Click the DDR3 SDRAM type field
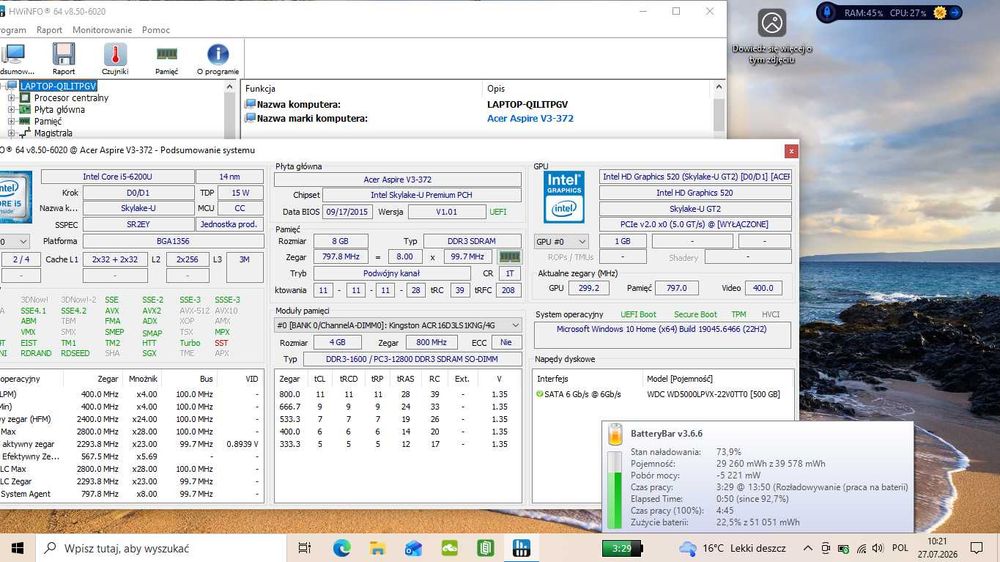The width and height of the screenshot is (1000, 562). pos(472,241)
